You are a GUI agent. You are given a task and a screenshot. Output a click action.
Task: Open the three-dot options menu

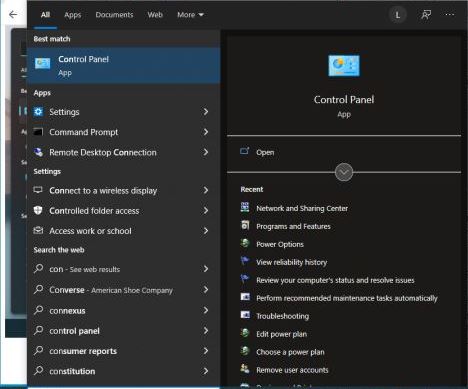click(450, 14)
